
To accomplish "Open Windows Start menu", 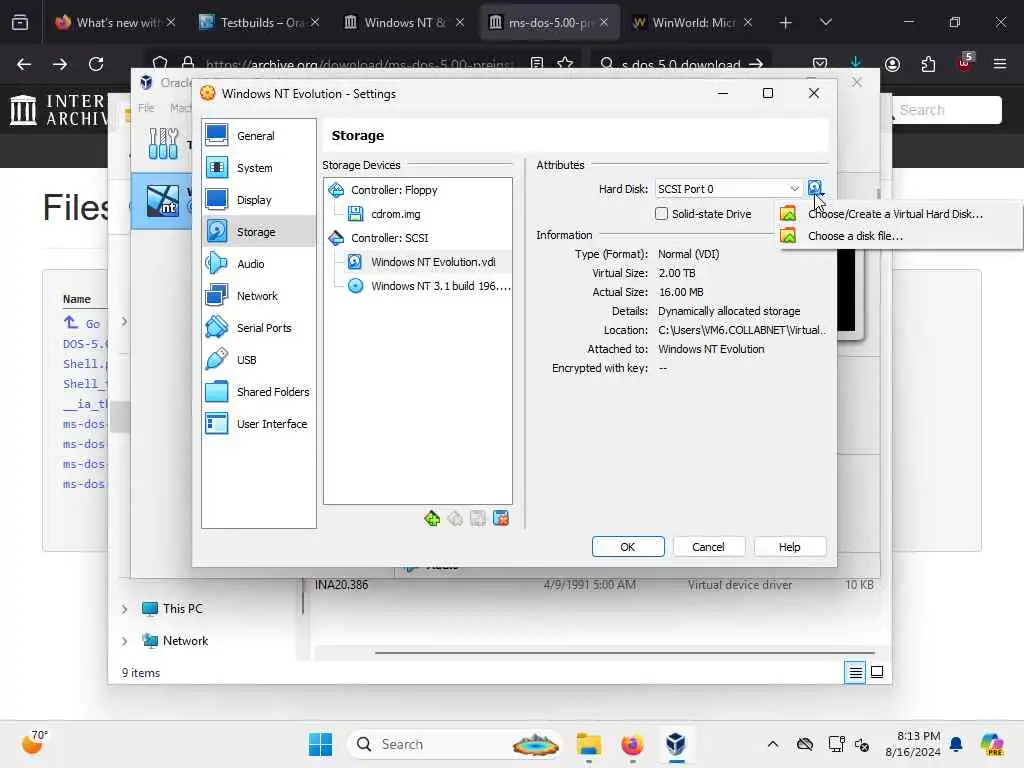I will (320, 744).
